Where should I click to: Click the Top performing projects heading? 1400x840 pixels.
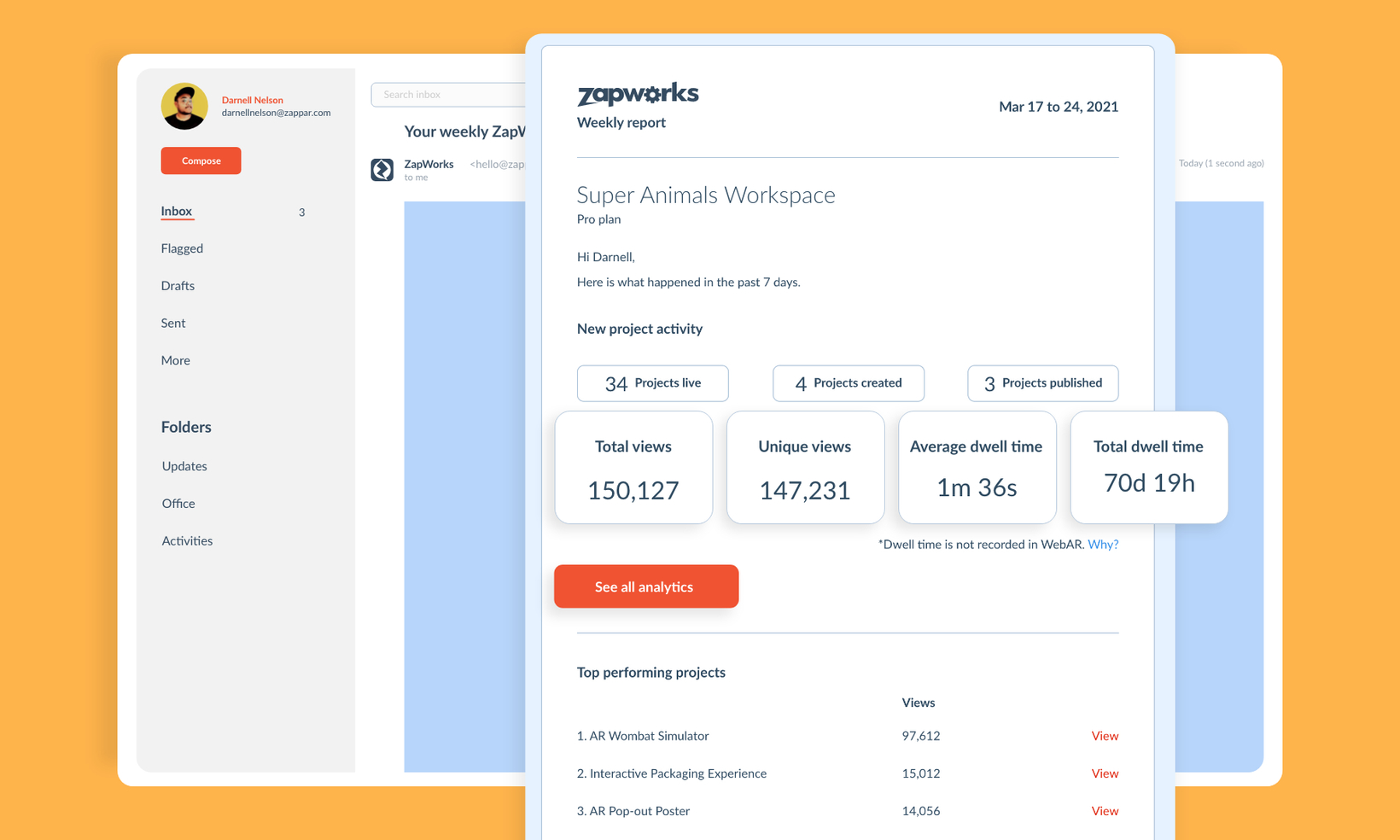pyautogui.click(x=651, y=673)
